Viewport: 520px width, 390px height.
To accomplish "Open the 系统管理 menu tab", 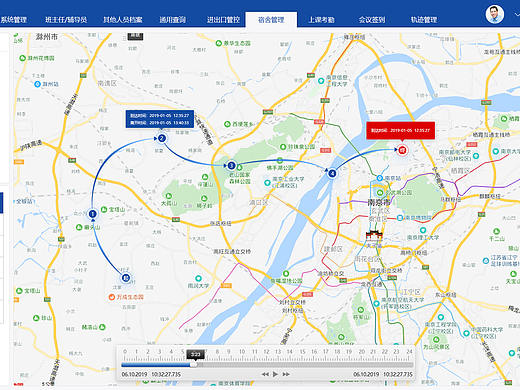I will pyautogui.click(x=13, y=20).
